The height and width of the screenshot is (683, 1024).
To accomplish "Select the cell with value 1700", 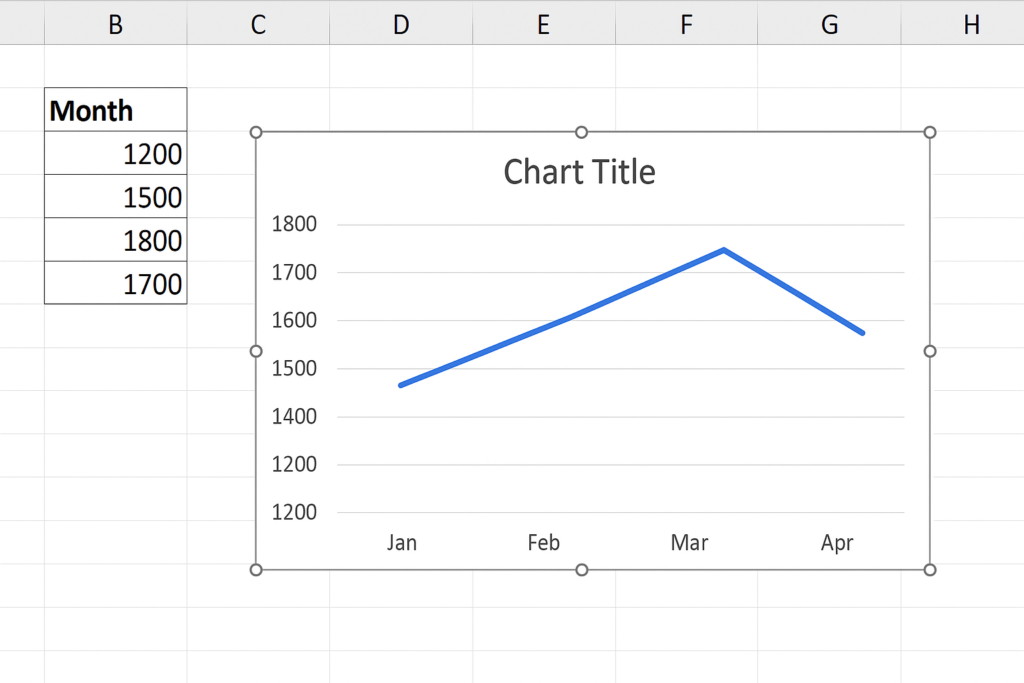I will pos(115,284).
